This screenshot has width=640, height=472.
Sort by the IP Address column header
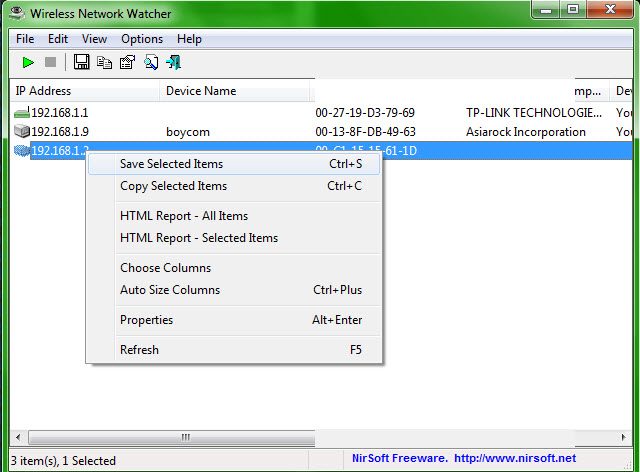click(84, 91)
